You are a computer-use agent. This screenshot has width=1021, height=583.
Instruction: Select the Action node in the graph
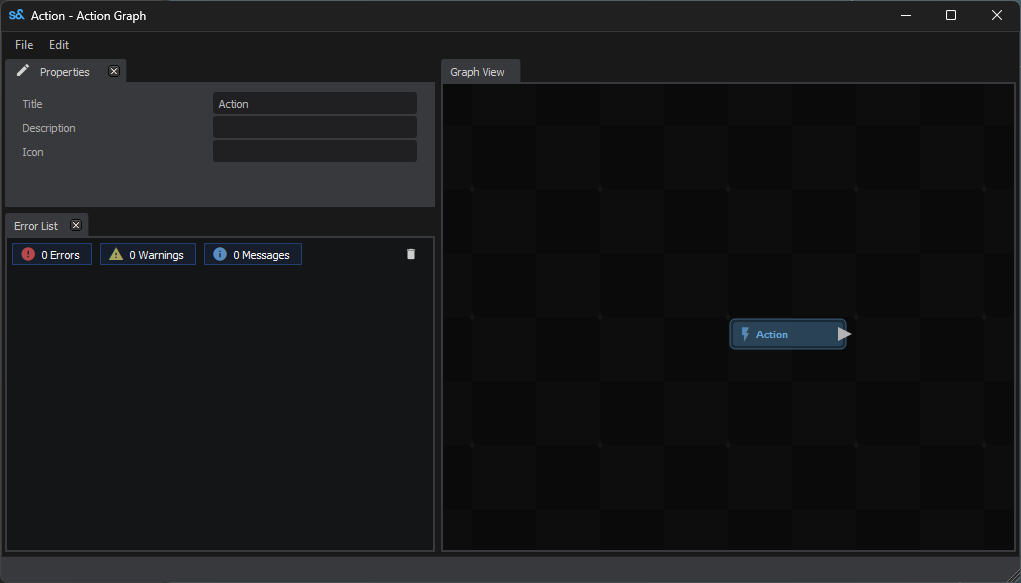pos(788,333)
